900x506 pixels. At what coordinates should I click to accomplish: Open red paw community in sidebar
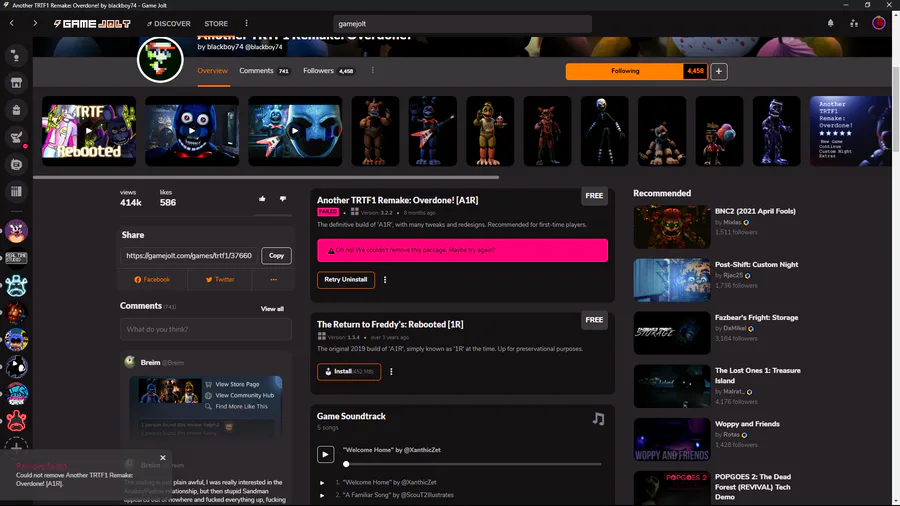coord(16,421)
